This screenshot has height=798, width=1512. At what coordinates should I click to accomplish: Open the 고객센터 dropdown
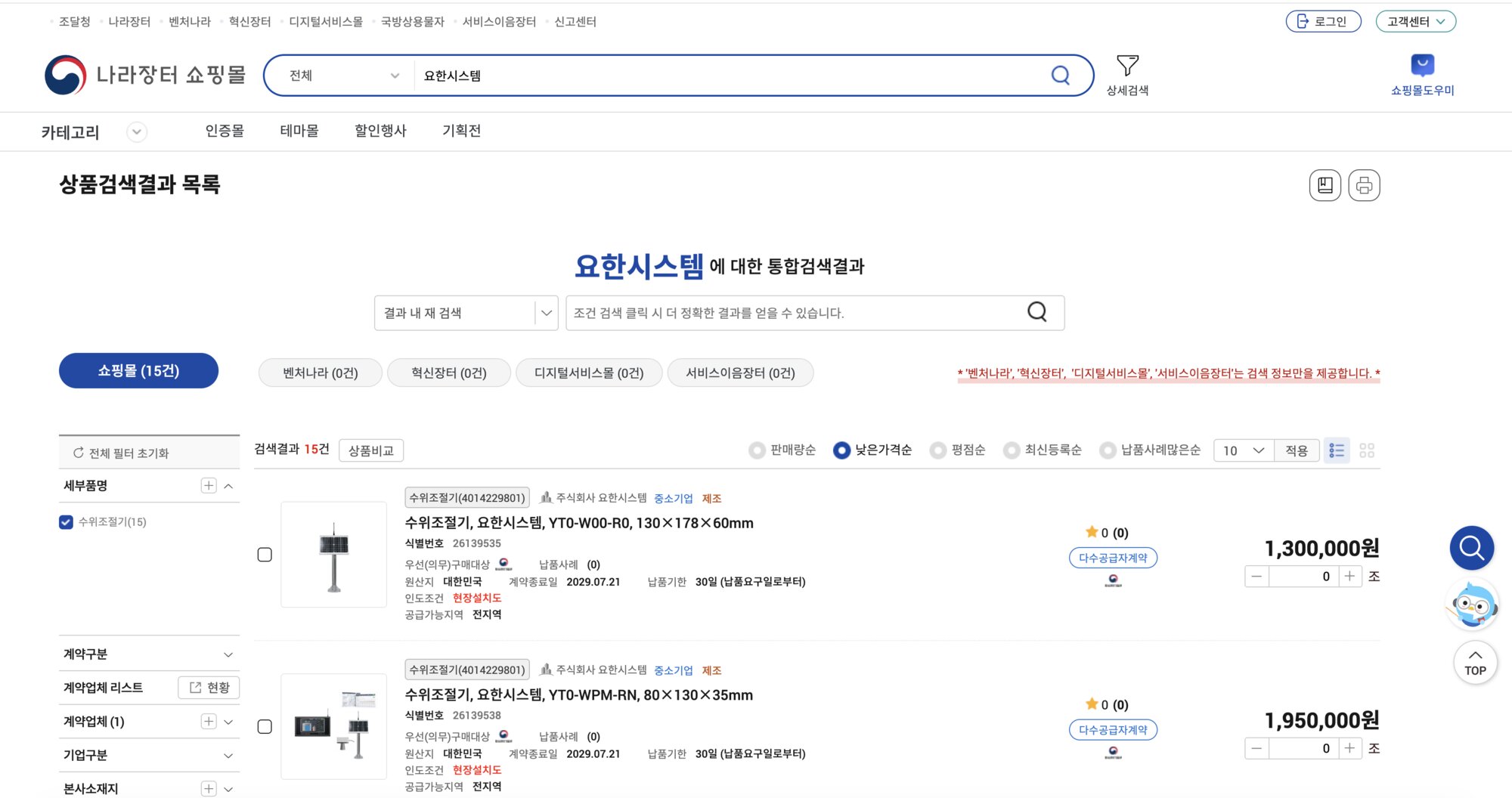1415,21
